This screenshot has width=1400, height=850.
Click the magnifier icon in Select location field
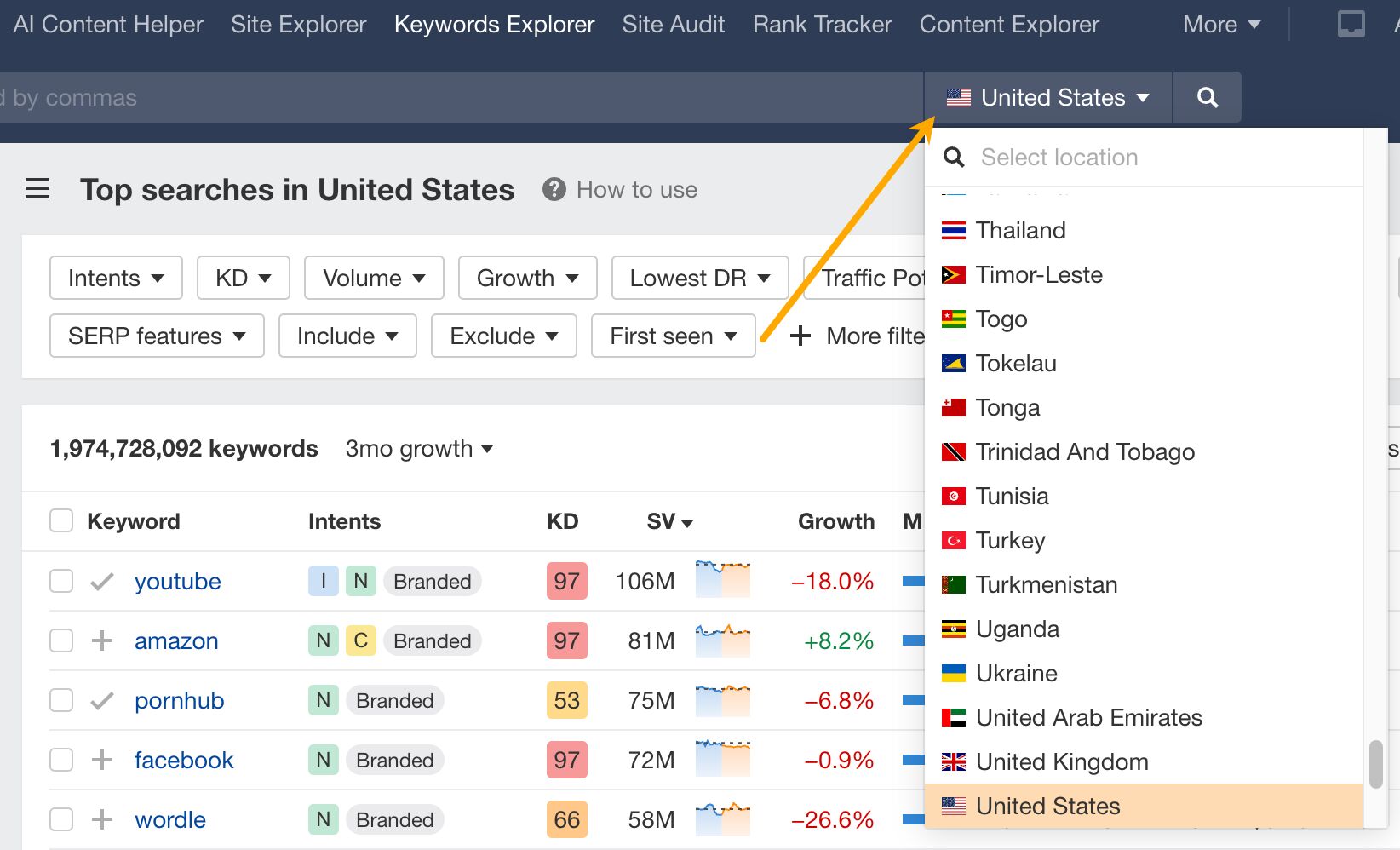pos(954,157)
